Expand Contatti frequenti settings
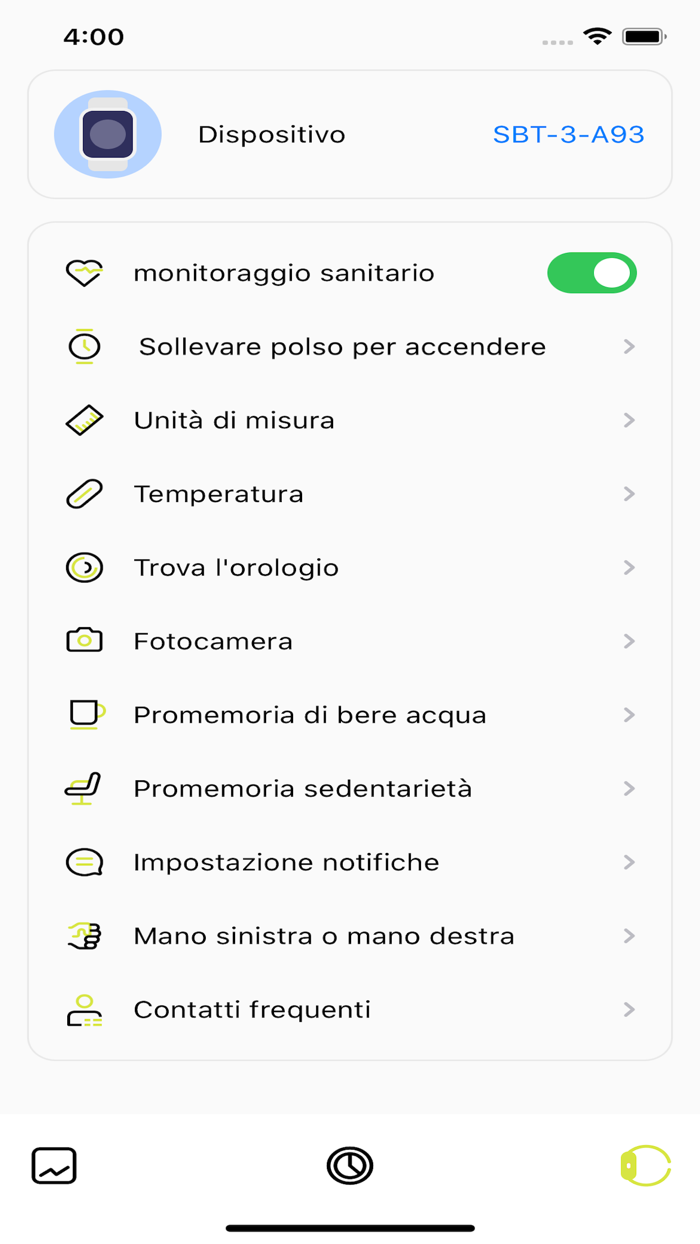 (x=629, y=1009)
